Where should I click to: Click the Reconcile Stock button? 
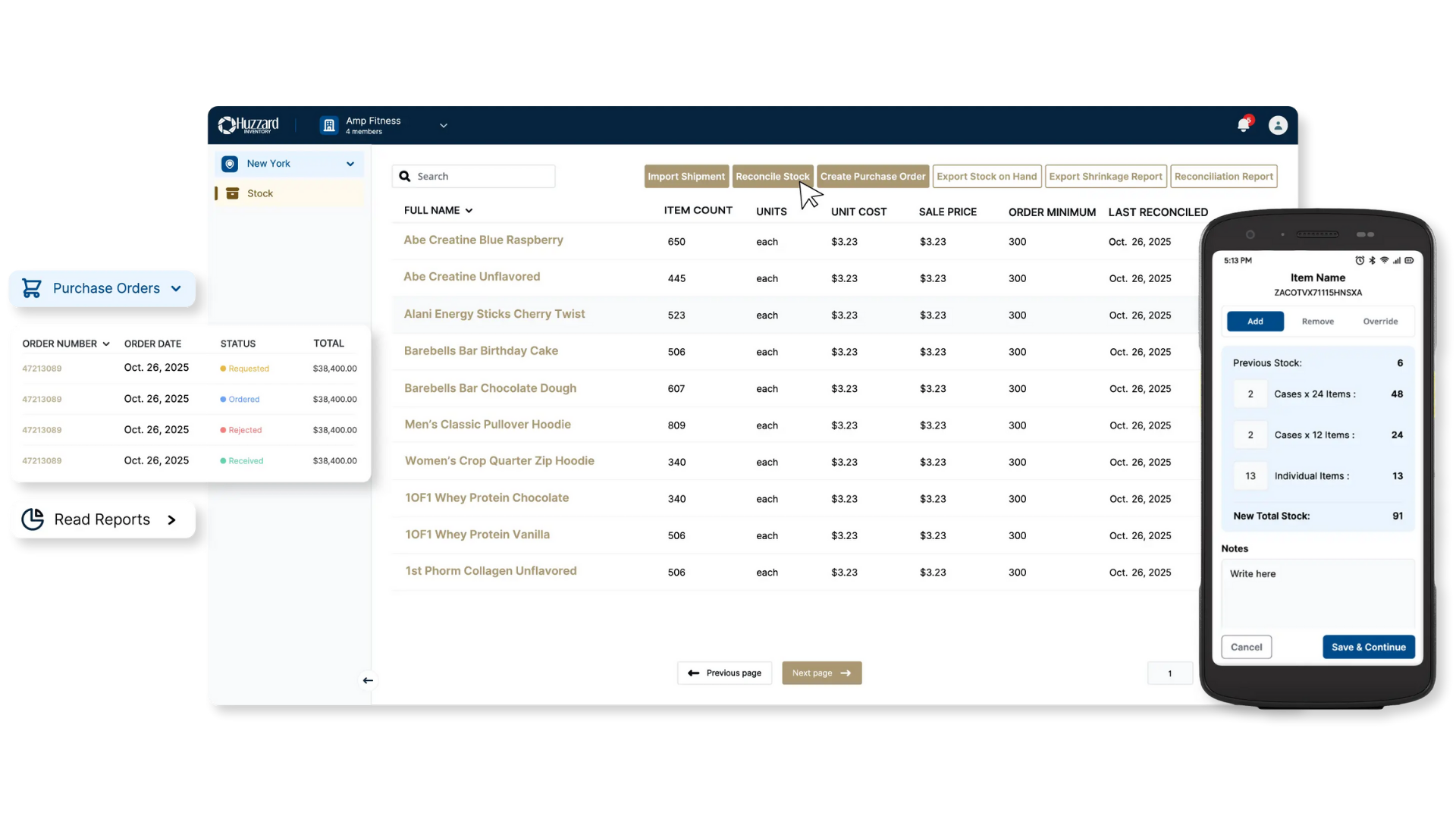click(772, 176)
